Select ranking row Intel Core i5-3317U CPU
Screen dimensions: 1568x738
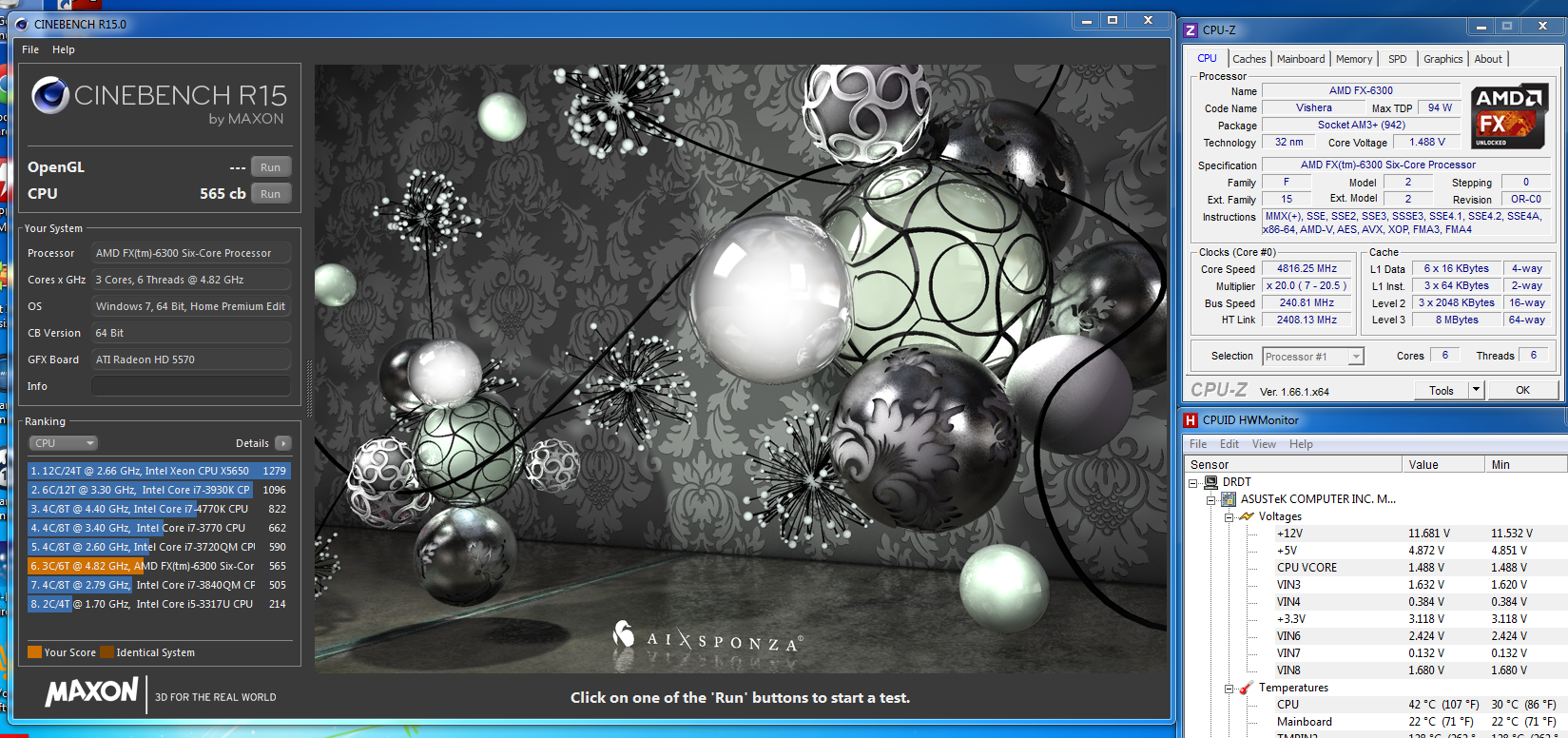(x=159, y=604)
